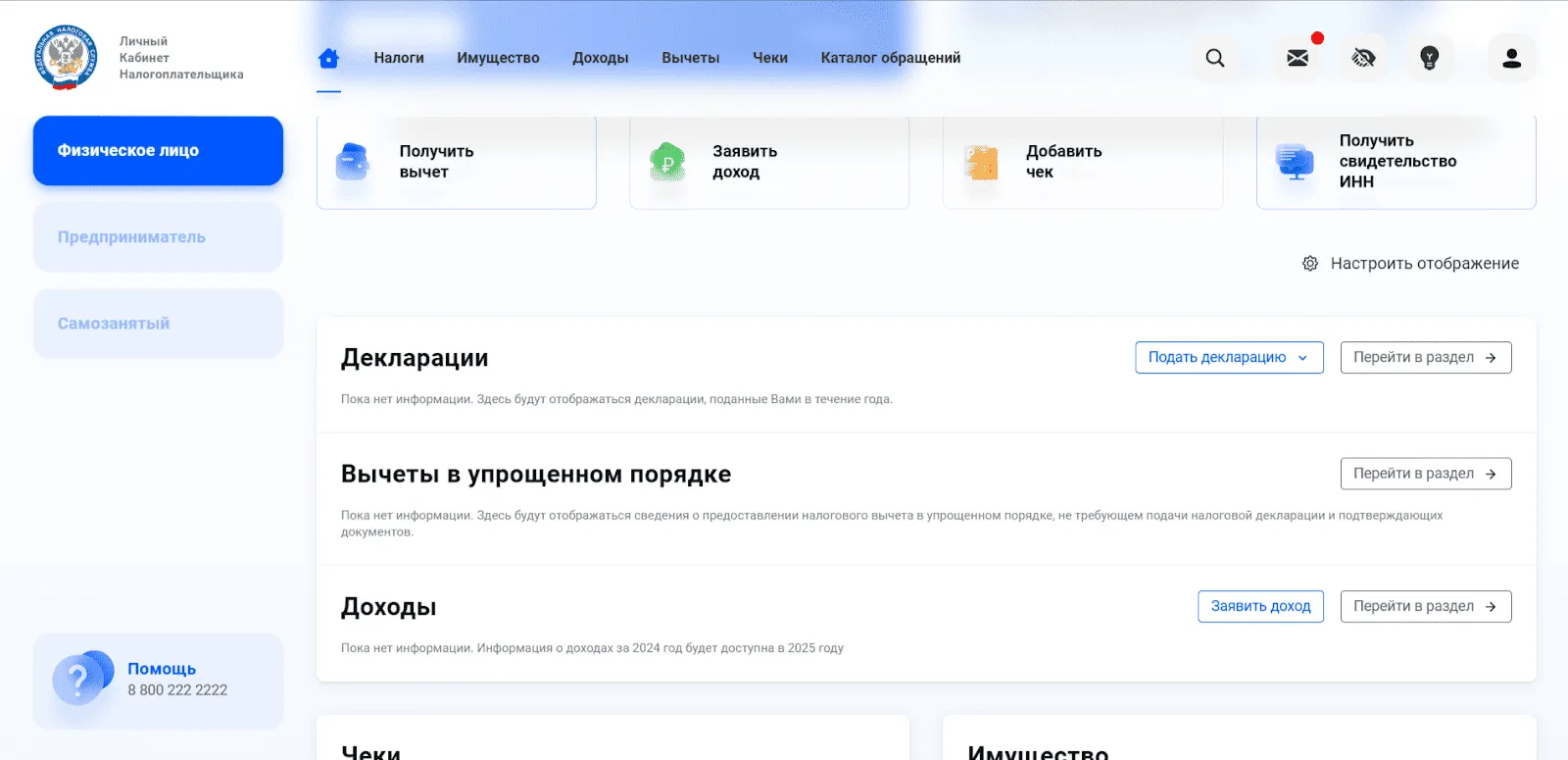Open messages via the envelope icon

pos(1298,58)
